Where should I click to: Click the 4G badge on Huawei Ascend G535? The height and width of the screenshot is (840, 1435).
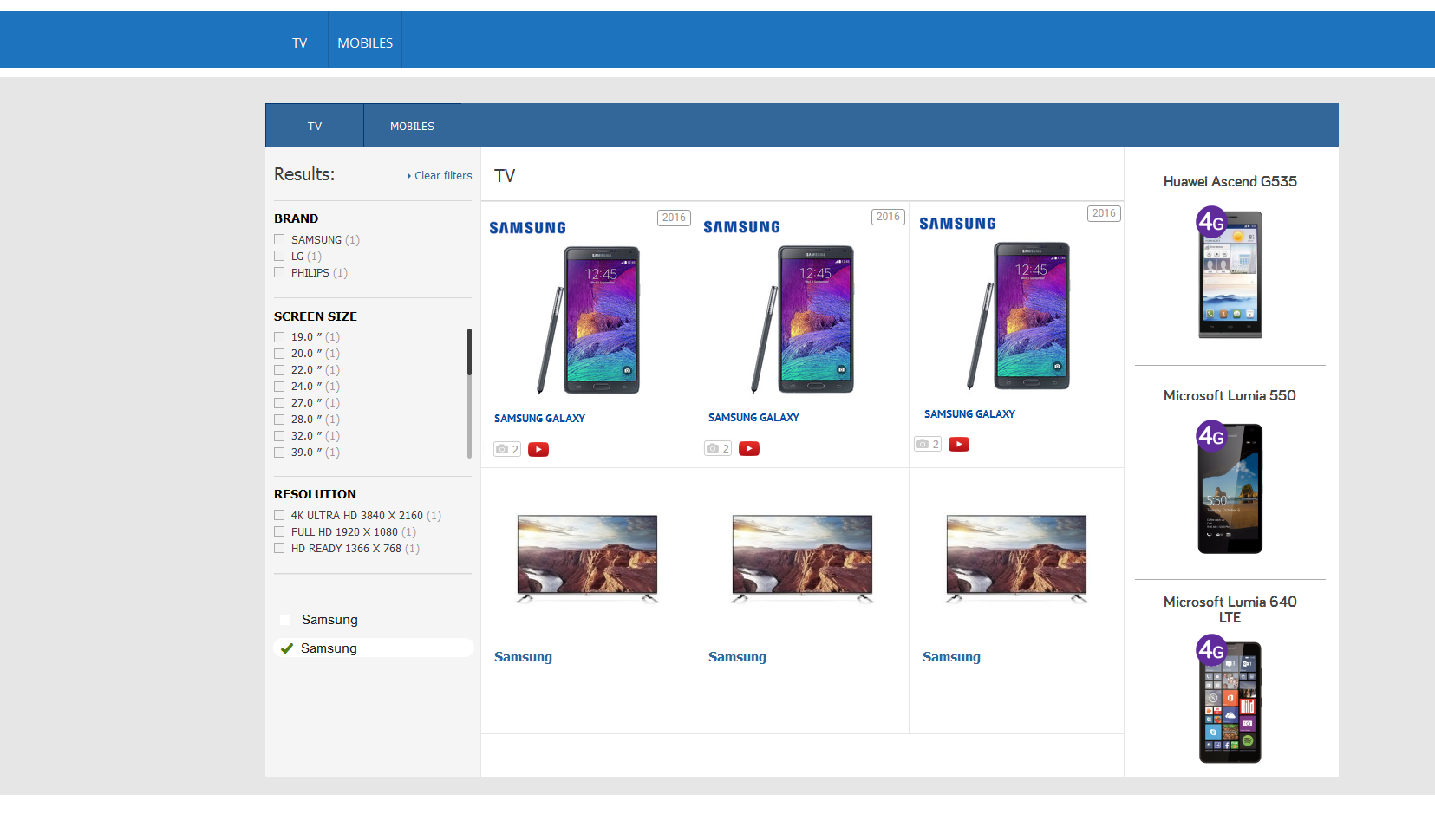(1211, 221)
